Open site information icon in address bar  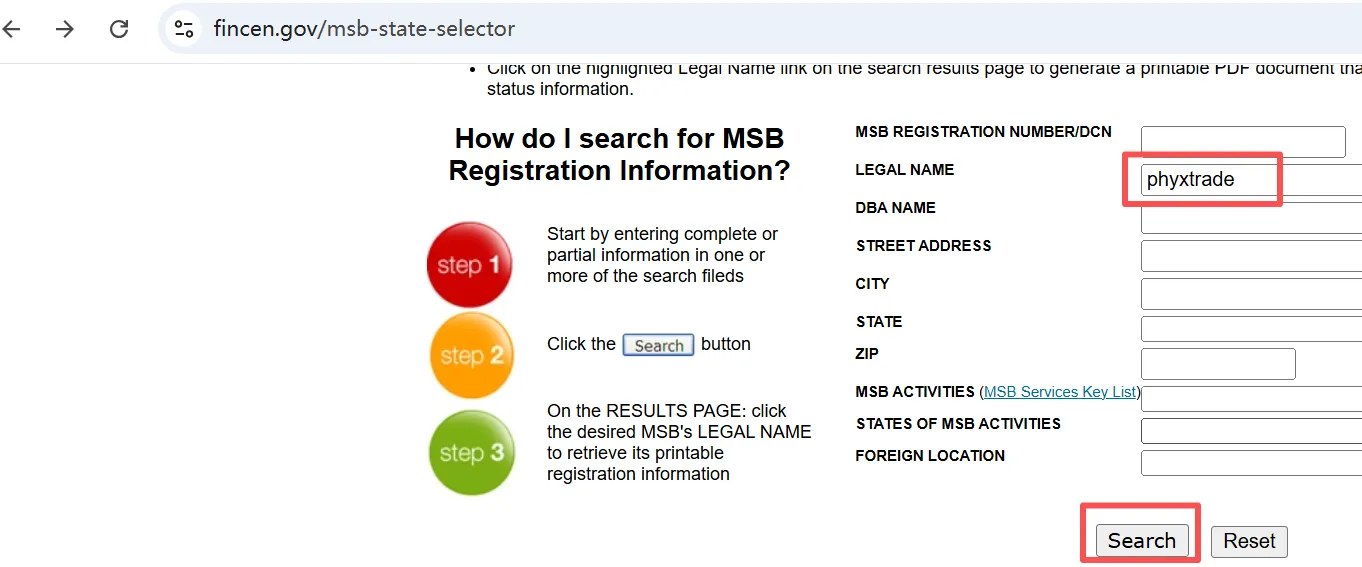click(x=184, y=29)
